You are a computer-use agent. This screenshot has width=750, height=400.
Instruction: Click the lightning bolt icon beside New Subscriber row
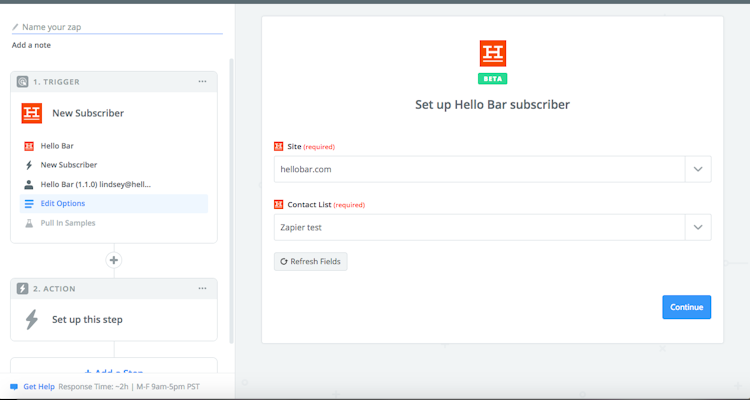[x=29, y=165]
